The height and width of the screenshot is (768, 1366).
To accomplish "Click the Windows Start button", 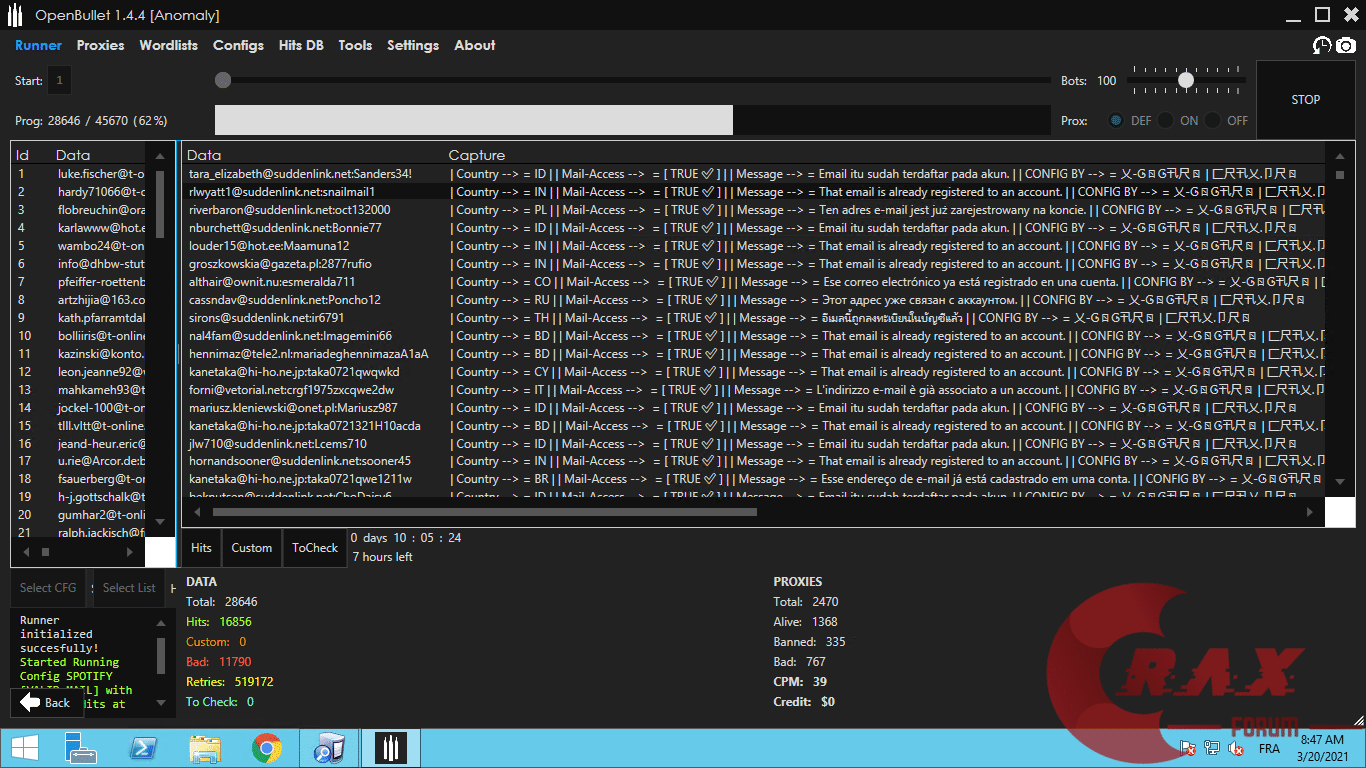I will click(24, 748).
